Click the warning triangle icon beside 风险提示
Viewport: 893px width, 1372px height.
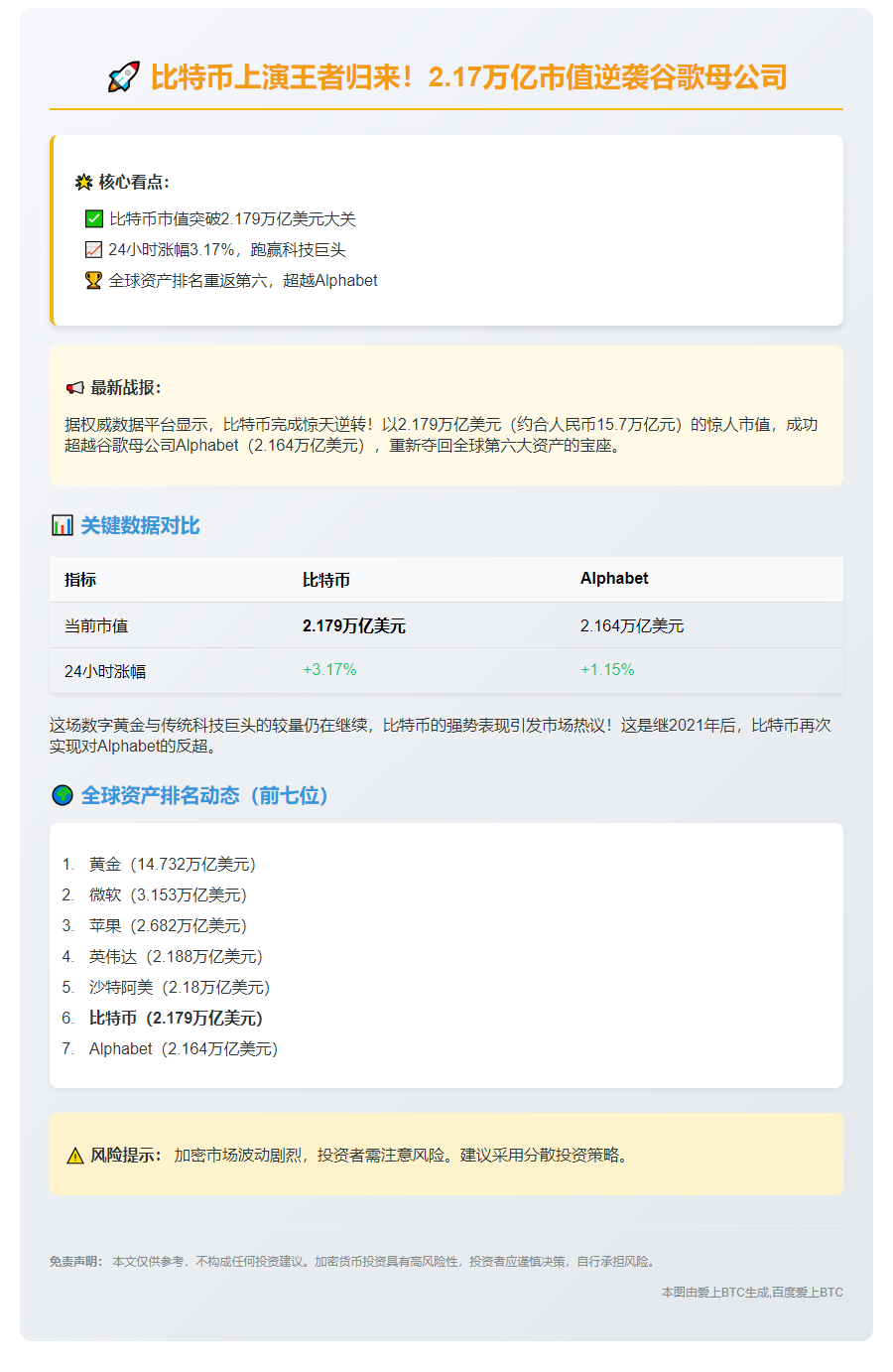[x=75, y=1156]
